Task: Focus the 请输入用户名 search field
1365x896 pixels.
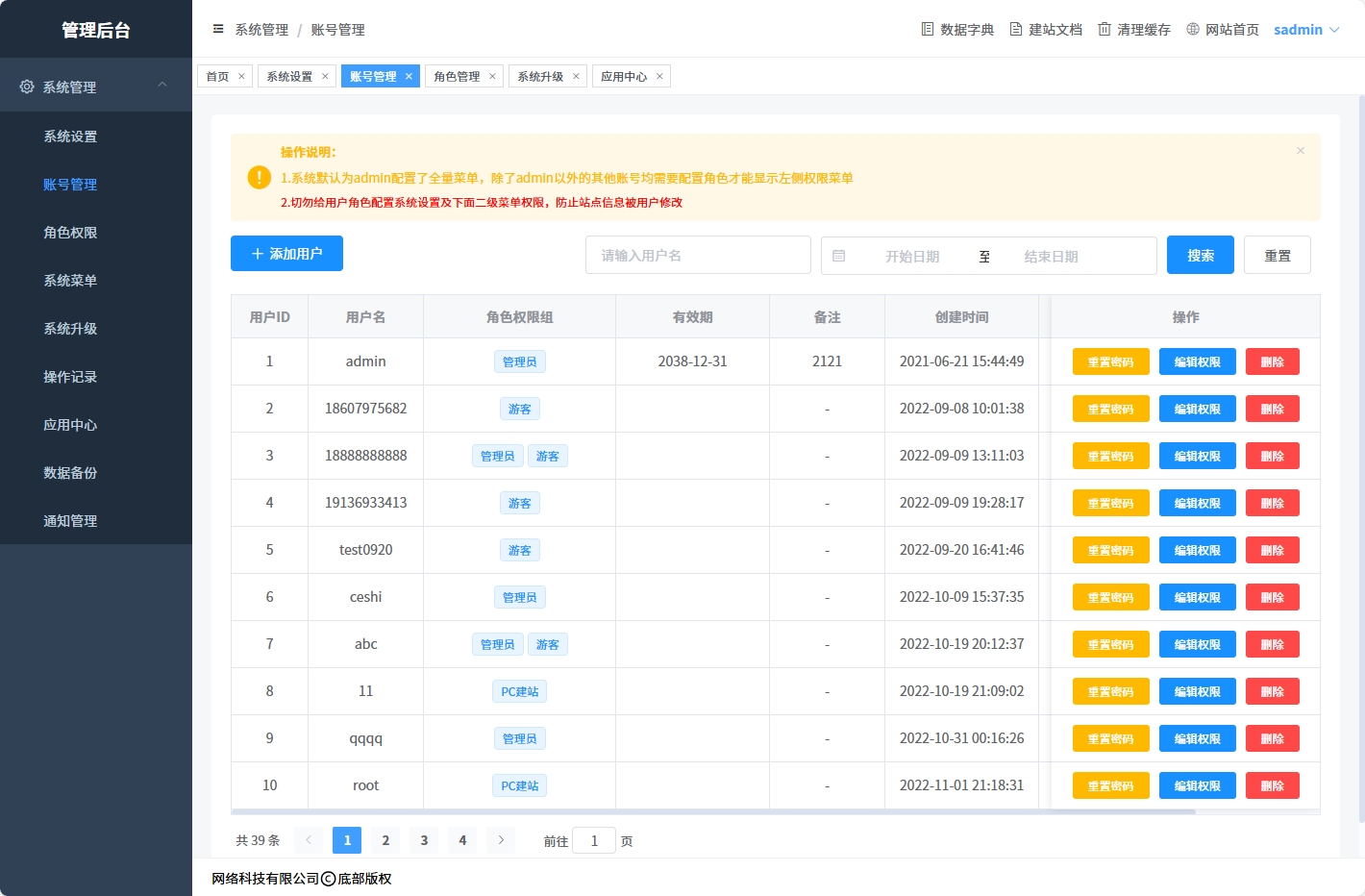Action: tap(698, 255)
